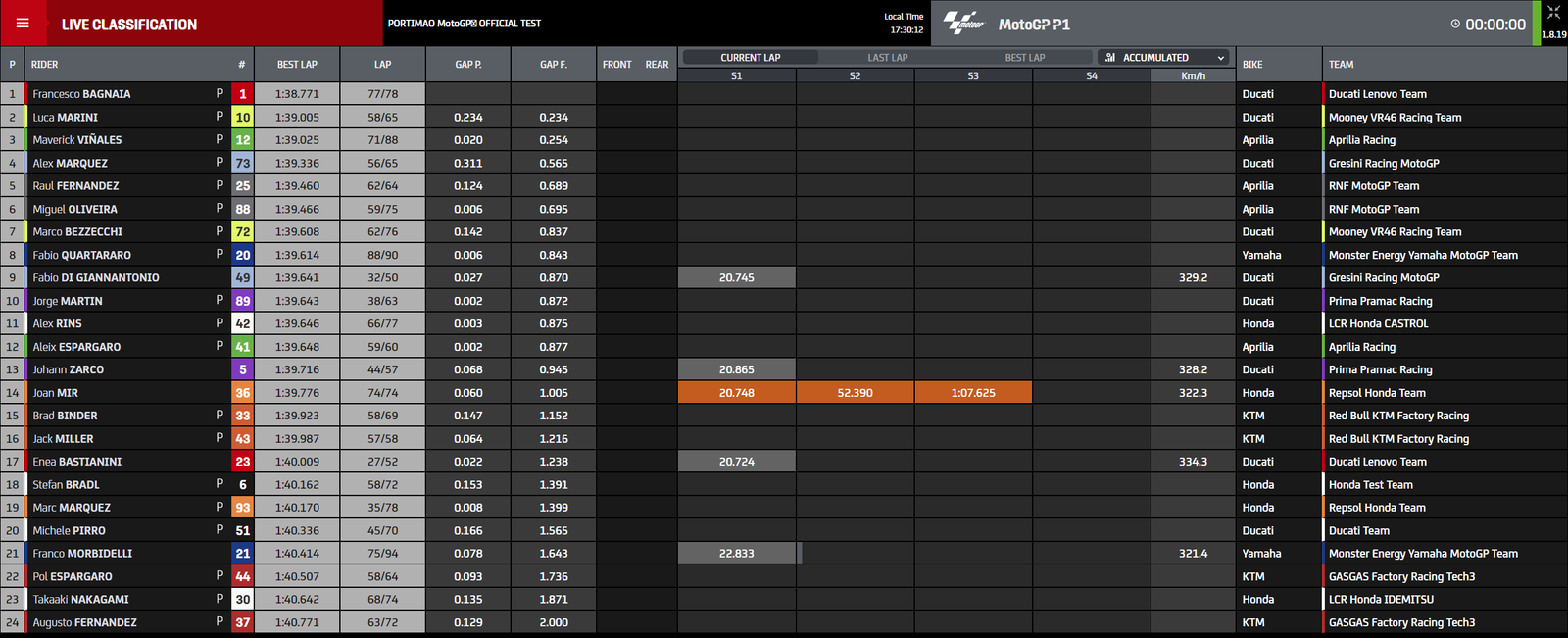
Task: Click the Honda Test Team name
Action: click(x=1371, y=485)
